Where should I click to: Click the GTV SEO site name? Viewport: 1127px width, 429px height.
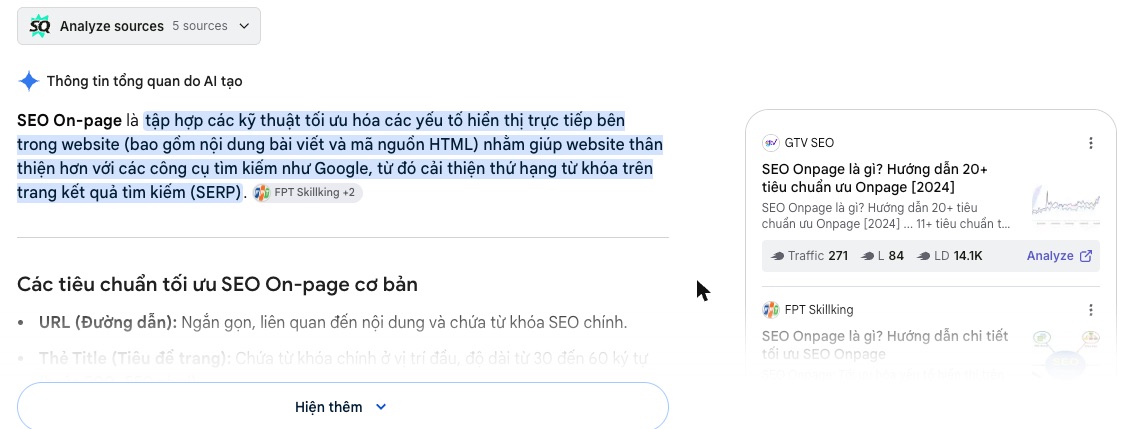pyautogui.click(x=809, y=143)
